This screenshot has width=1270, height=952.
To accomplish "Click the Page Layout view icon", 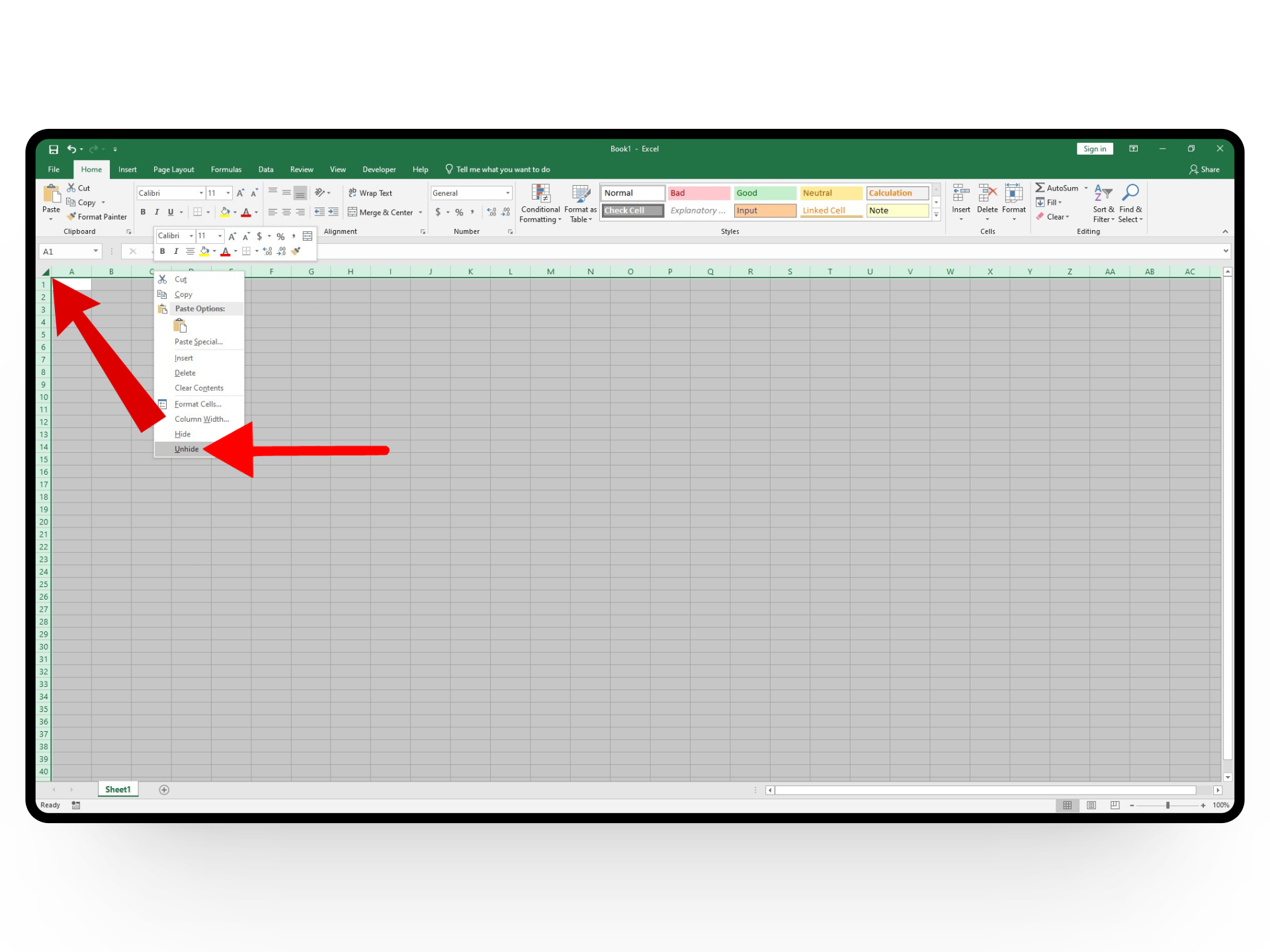I will click(x=1091, y=805).
